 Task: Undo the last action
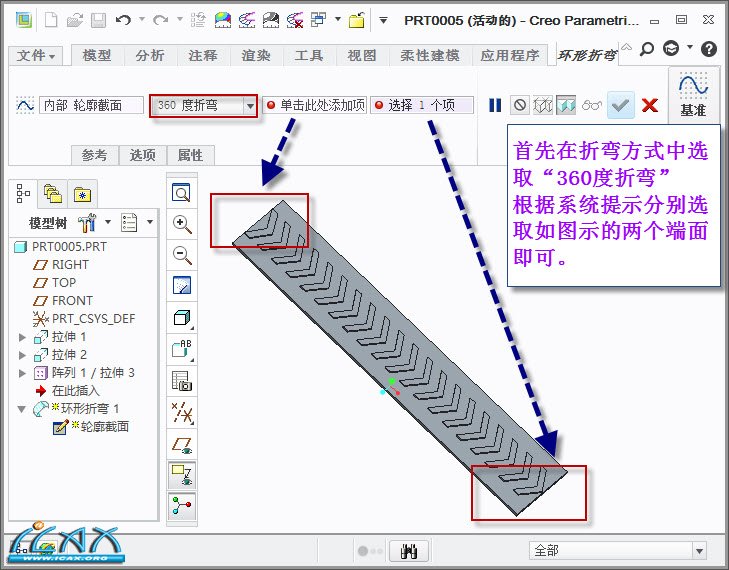tap(123, 20)
